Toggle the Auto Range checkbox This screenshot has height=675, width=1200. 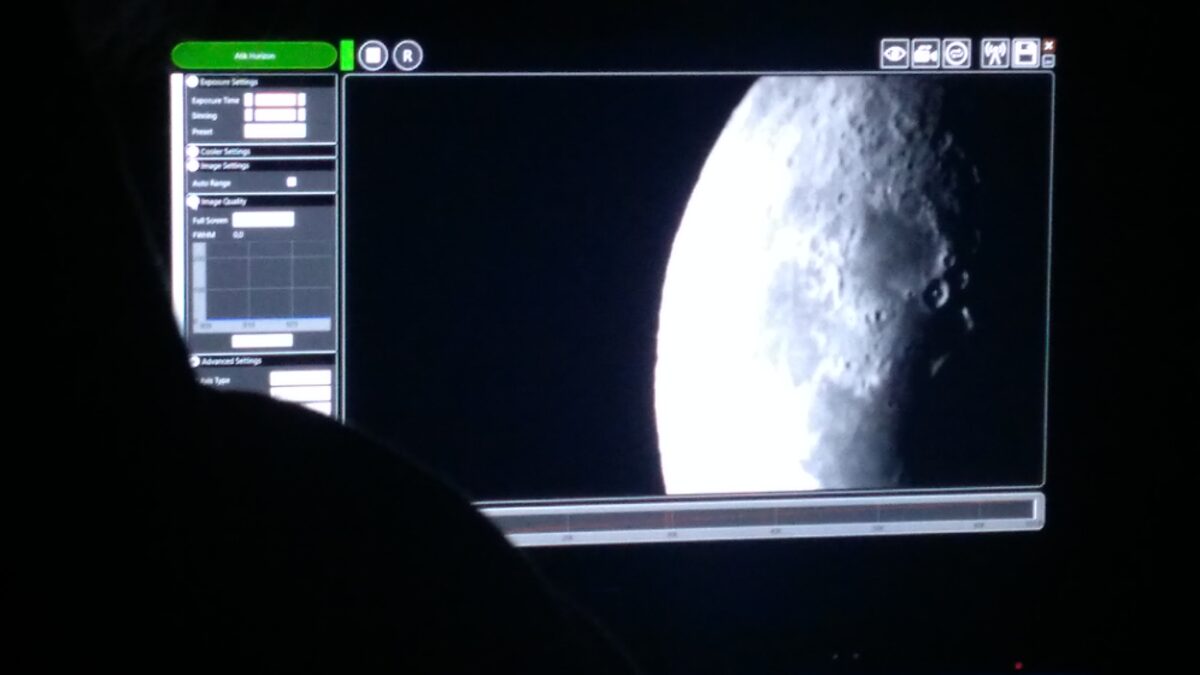click(291, 182)
